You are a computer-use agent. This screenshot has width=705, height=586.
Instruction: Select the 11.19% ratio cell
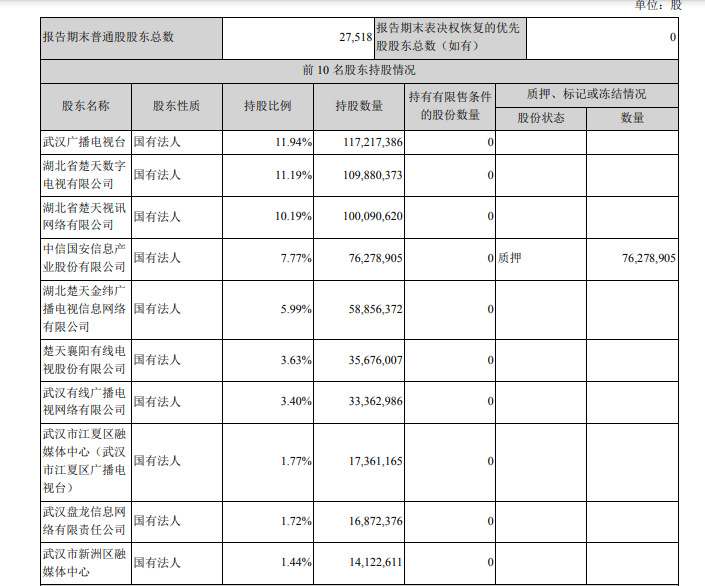pos(293,175)
